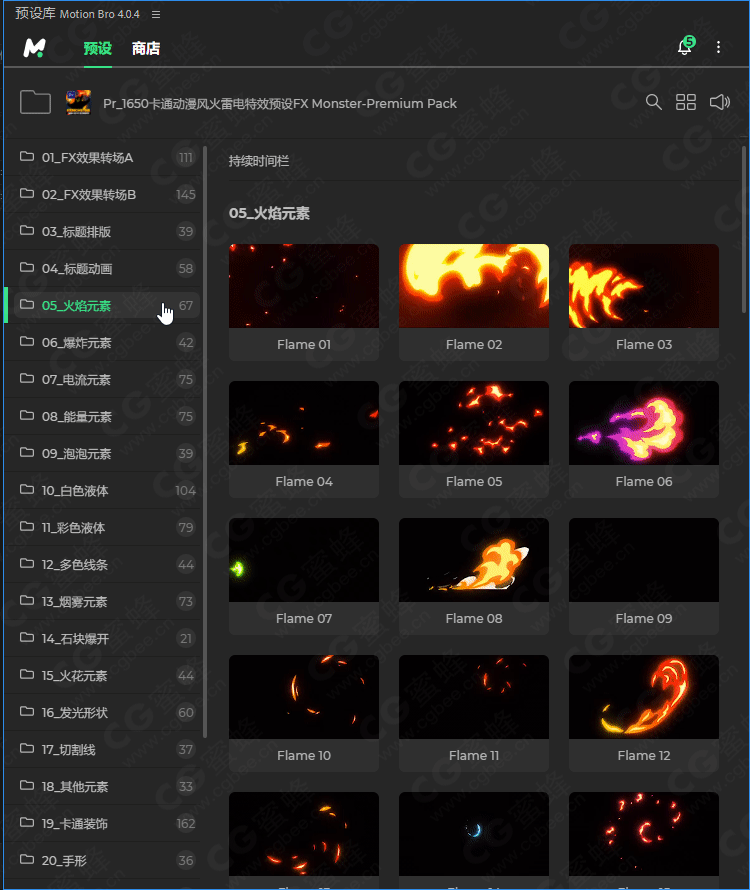The width and height of the screenshot is (750, 890).
Task: Select the Flame 05 preset thumbnail
Action: (474, 423)
